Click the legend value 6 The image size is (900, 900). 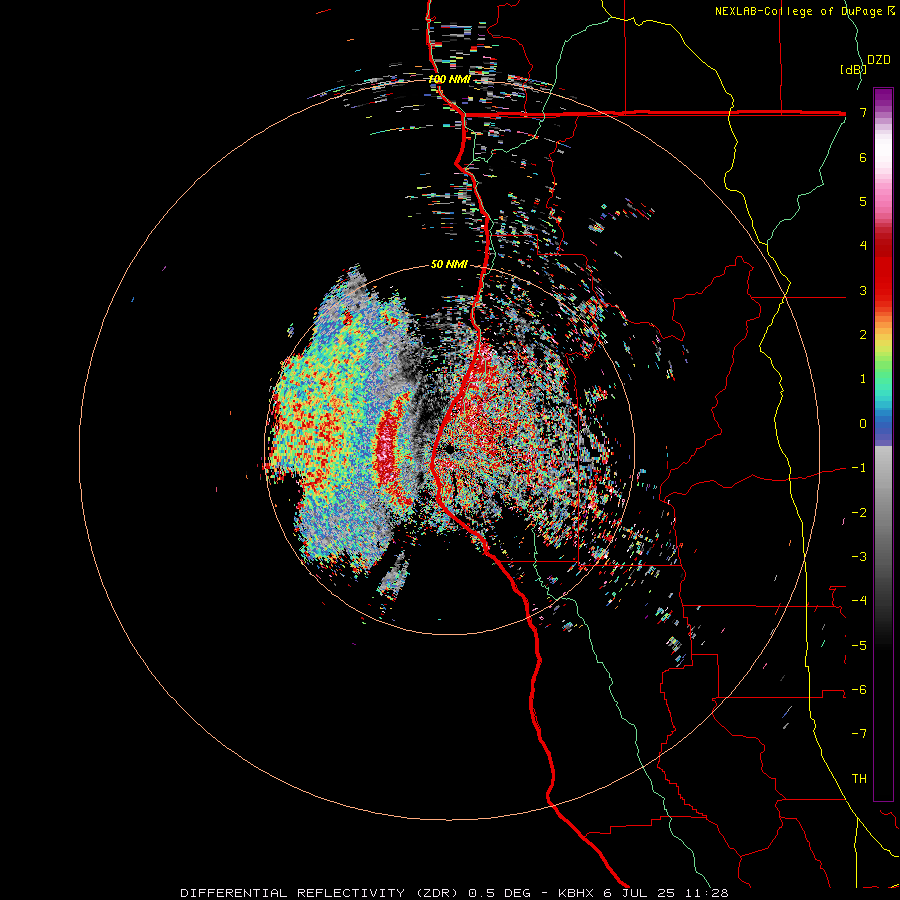tap(863, 157)
